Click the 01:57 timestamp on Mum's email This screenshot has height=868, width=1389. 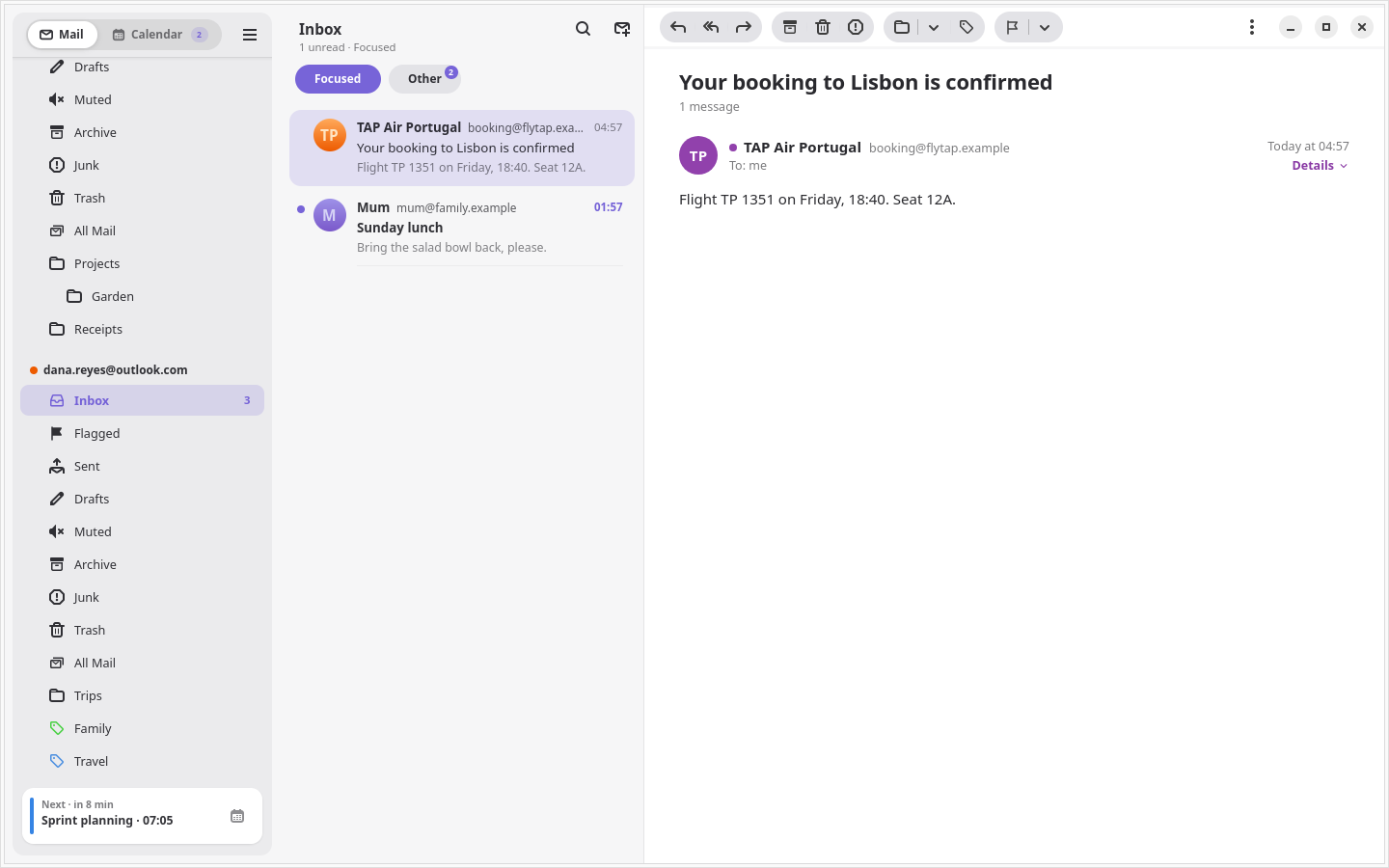(x=608, y=207)
